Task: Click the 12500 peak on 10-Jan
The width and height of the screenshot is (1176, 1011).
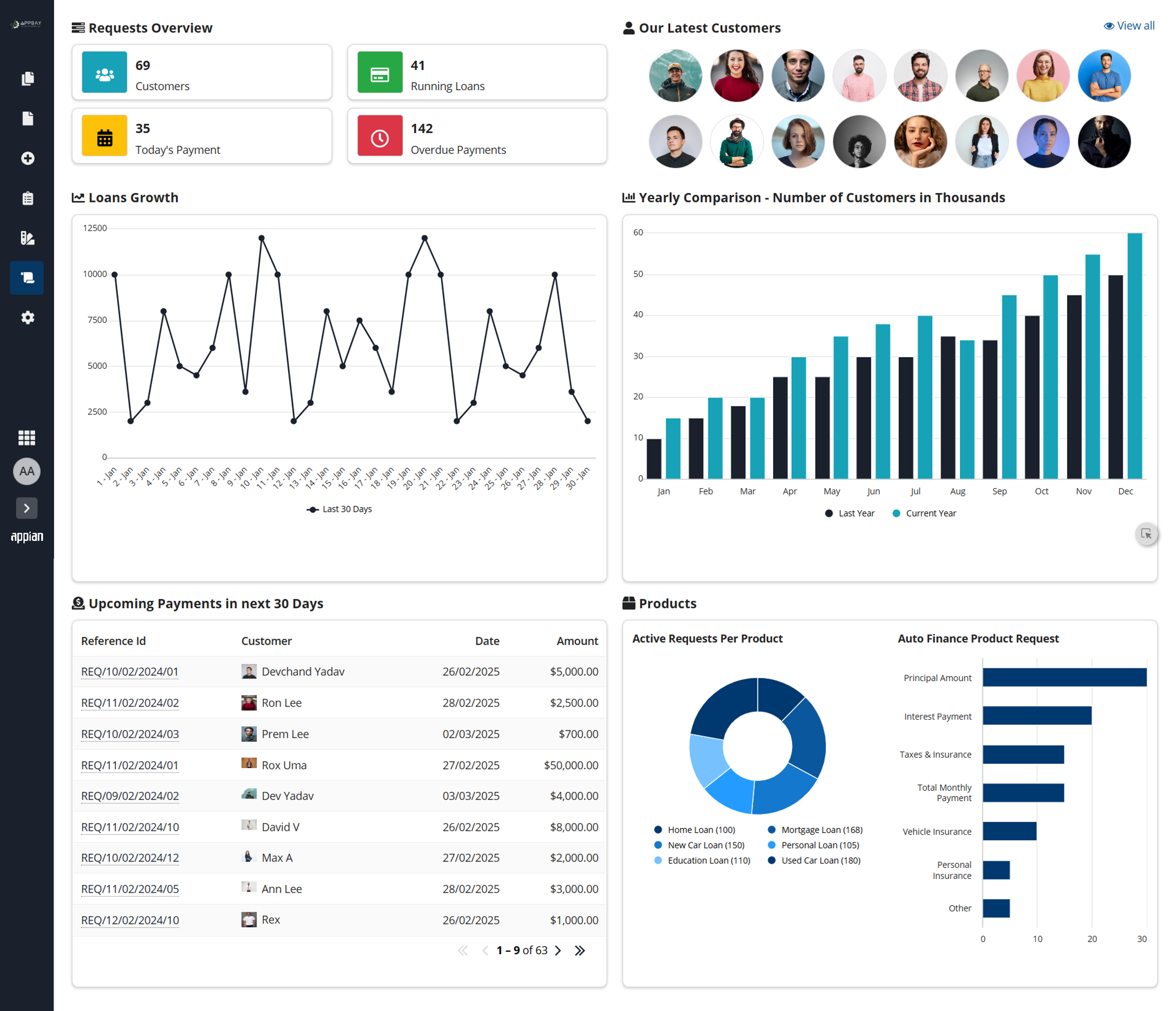Action: click(261, 238)
